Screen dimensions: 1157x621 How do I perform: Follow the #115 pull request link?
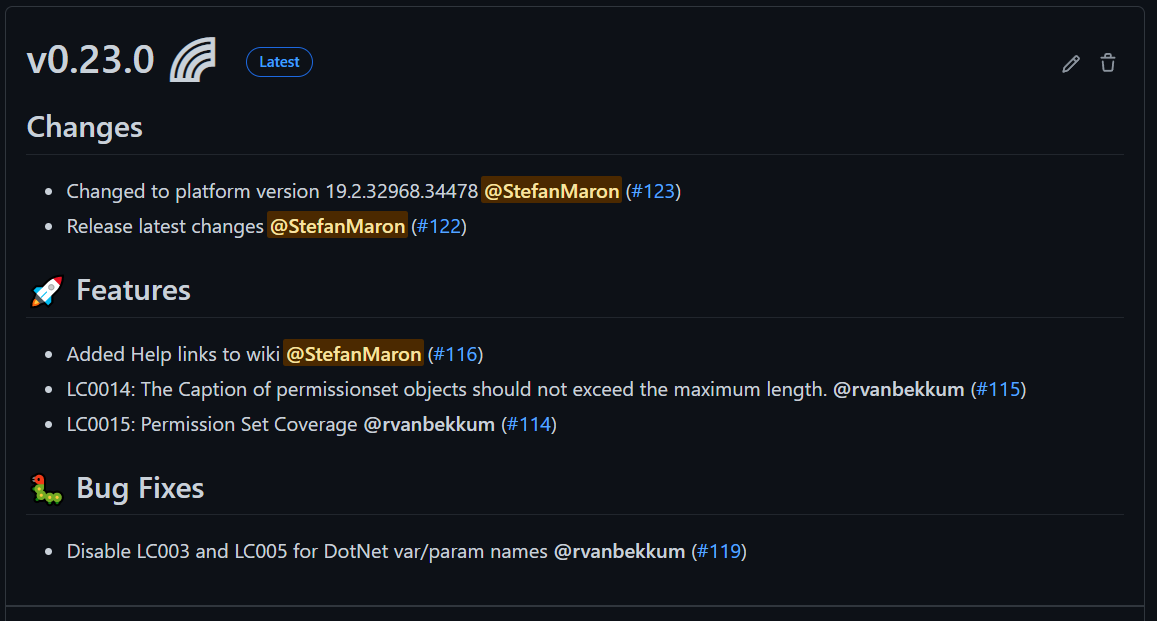[998, 389]
